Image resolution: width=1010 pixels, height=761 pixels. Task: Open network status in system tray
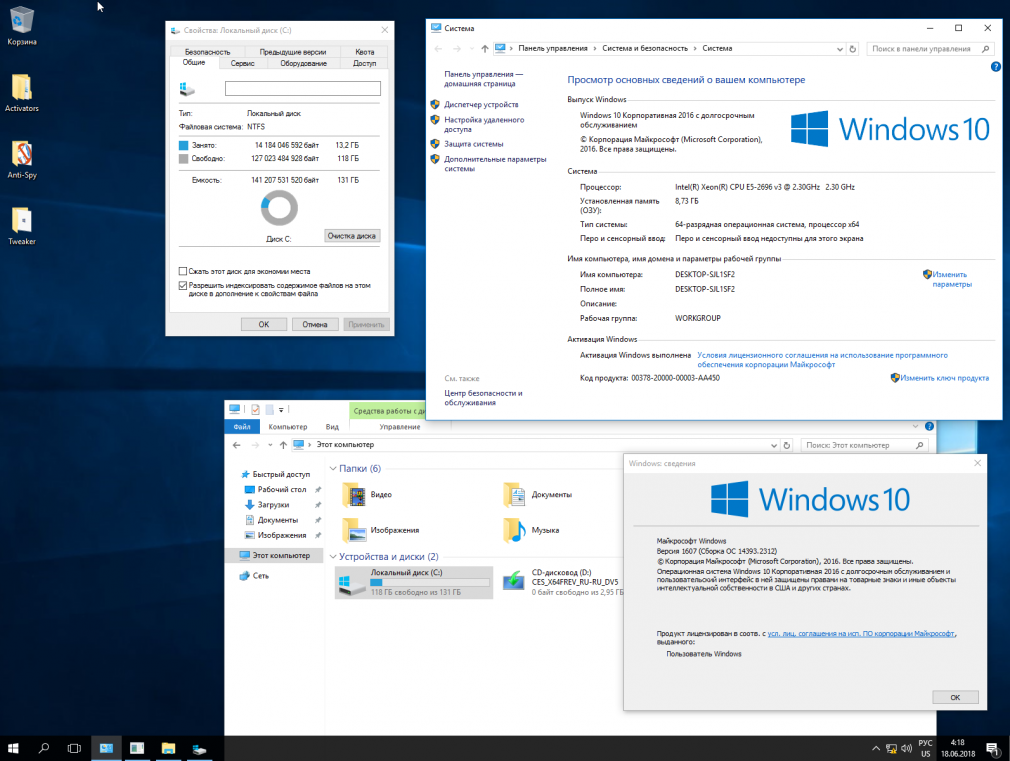point(891,748)
